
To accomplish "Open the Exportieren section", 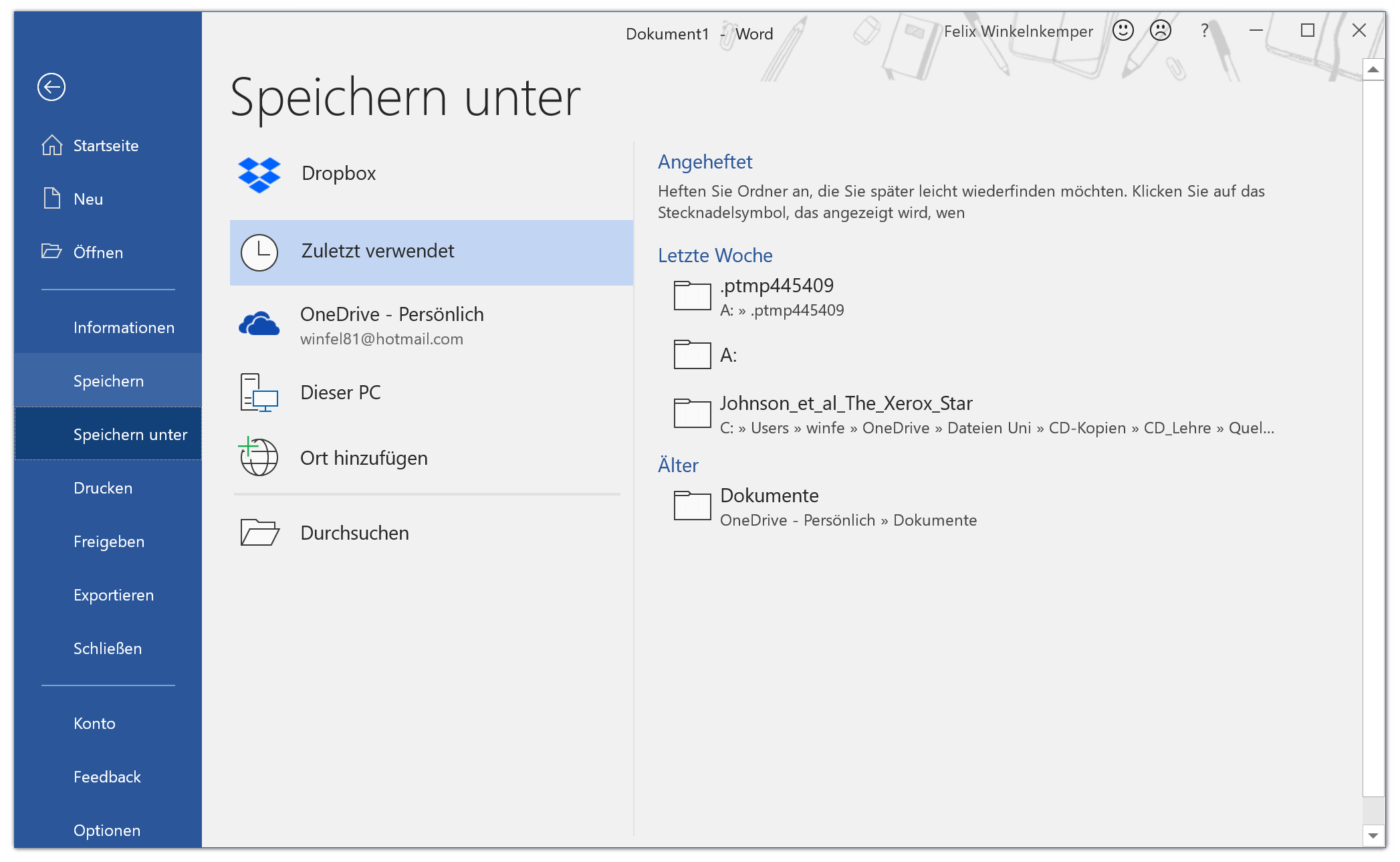I will pyautogui.click(x=113, y=595).
